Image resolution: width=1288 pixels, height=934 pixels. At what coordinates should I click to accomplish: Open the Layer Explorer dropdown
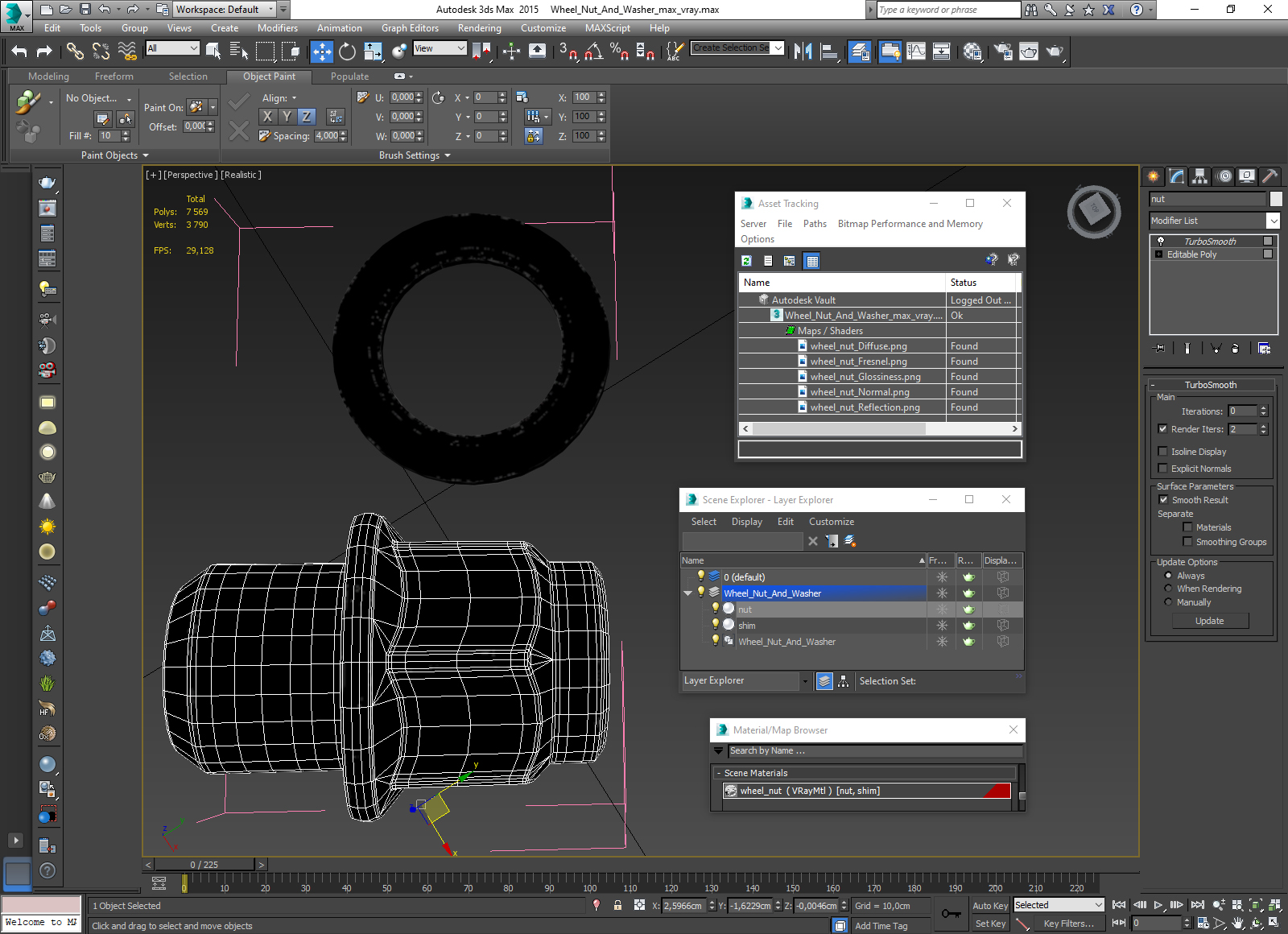tap(804, 681)
